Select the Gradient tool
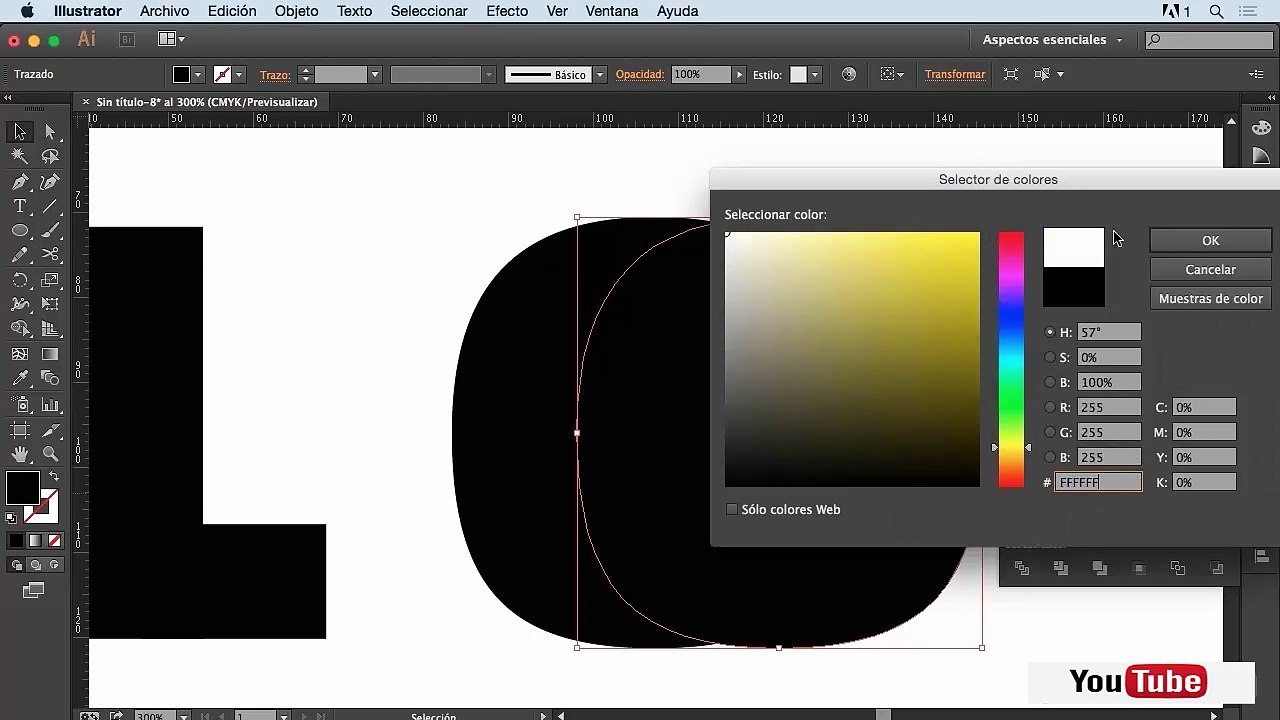The height and width of the screenshot is (720, 1280). coord(51,354)
